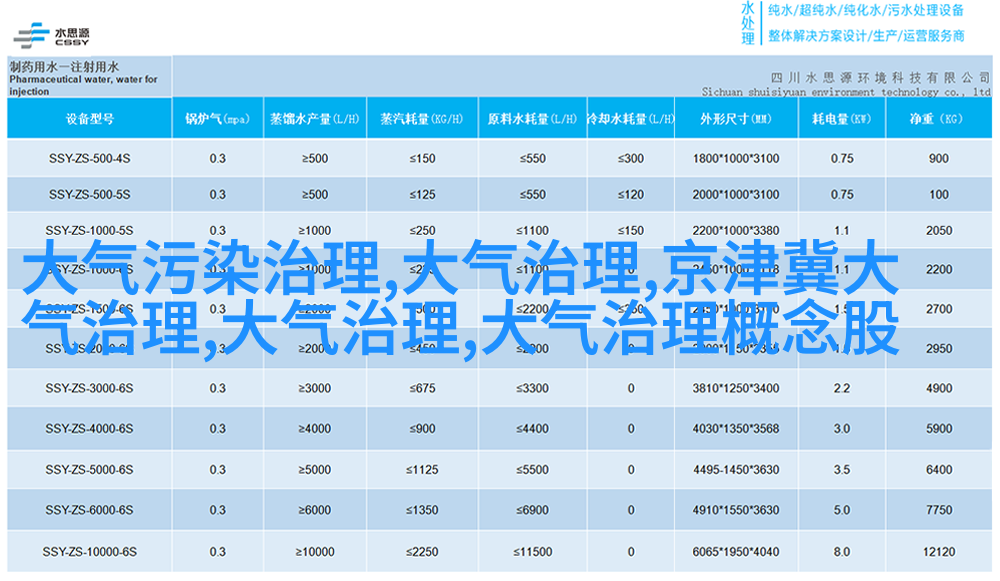
Task: Select the 设备型号 column header
Action: click(x=90, y=118)
